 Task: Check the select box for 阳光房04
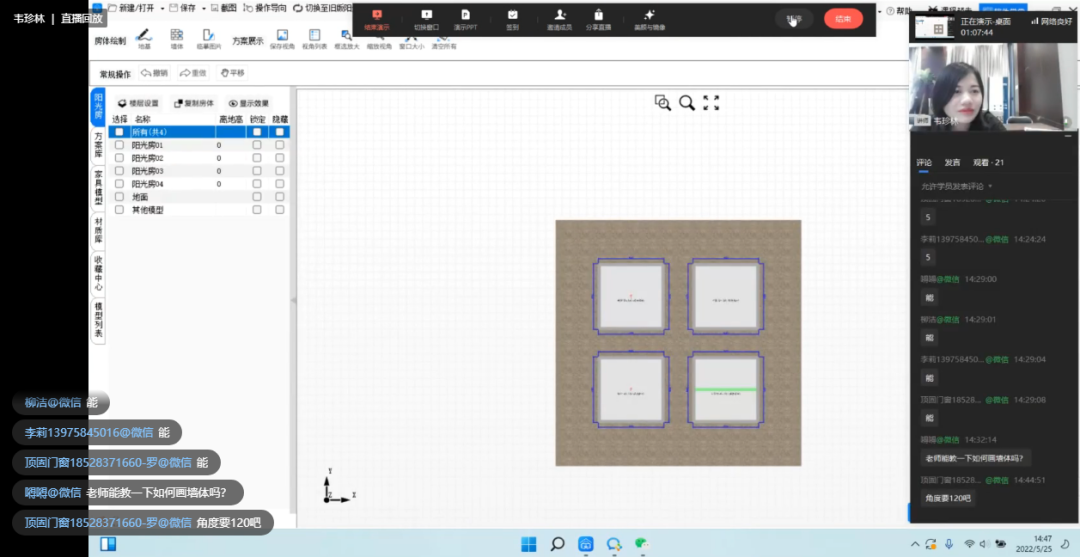119,184
